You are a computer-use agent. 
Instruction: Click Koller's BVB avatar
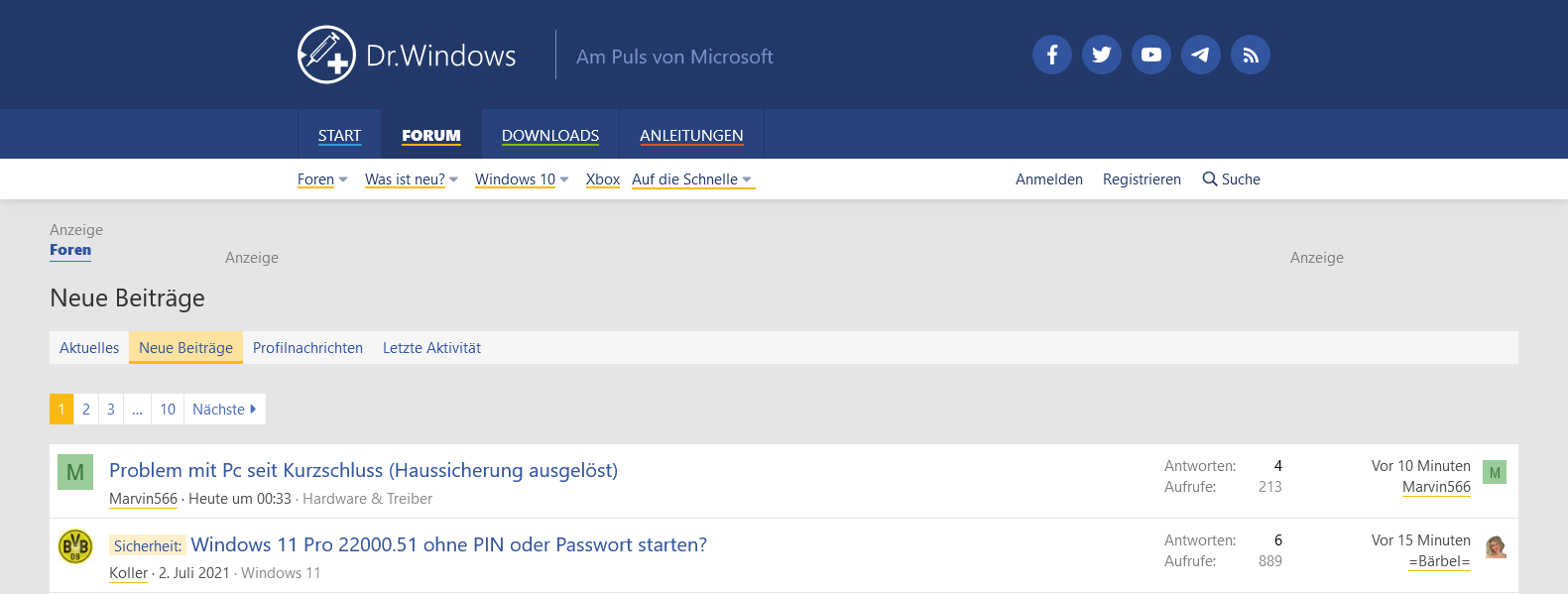pyautogui.click(x=75, y=546)
